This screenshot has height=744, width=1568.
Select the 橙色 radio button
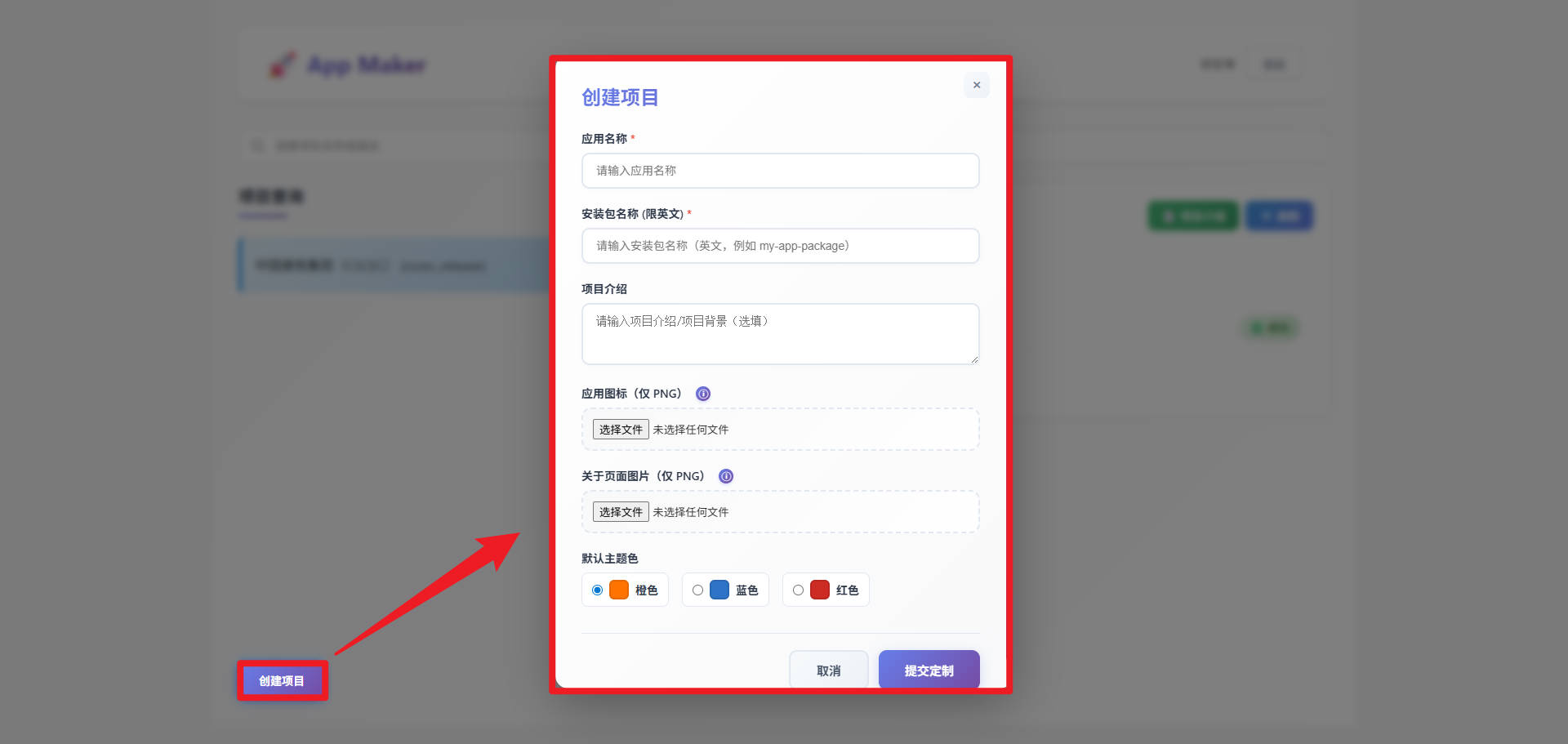pyautogui.click(x=597, y=590)
